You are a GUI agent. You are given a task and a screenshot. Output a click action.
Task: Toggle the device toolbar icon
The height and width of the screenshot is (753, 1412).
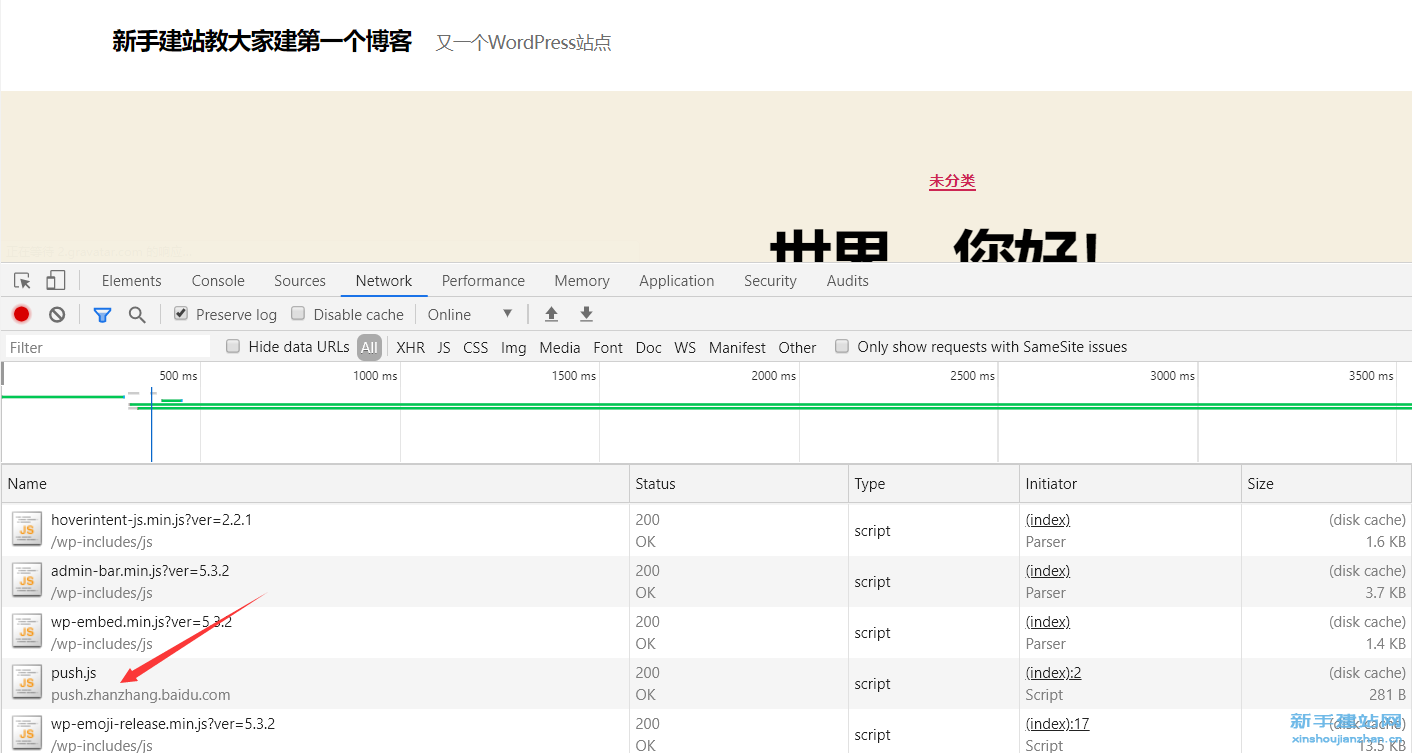(56, 281)
